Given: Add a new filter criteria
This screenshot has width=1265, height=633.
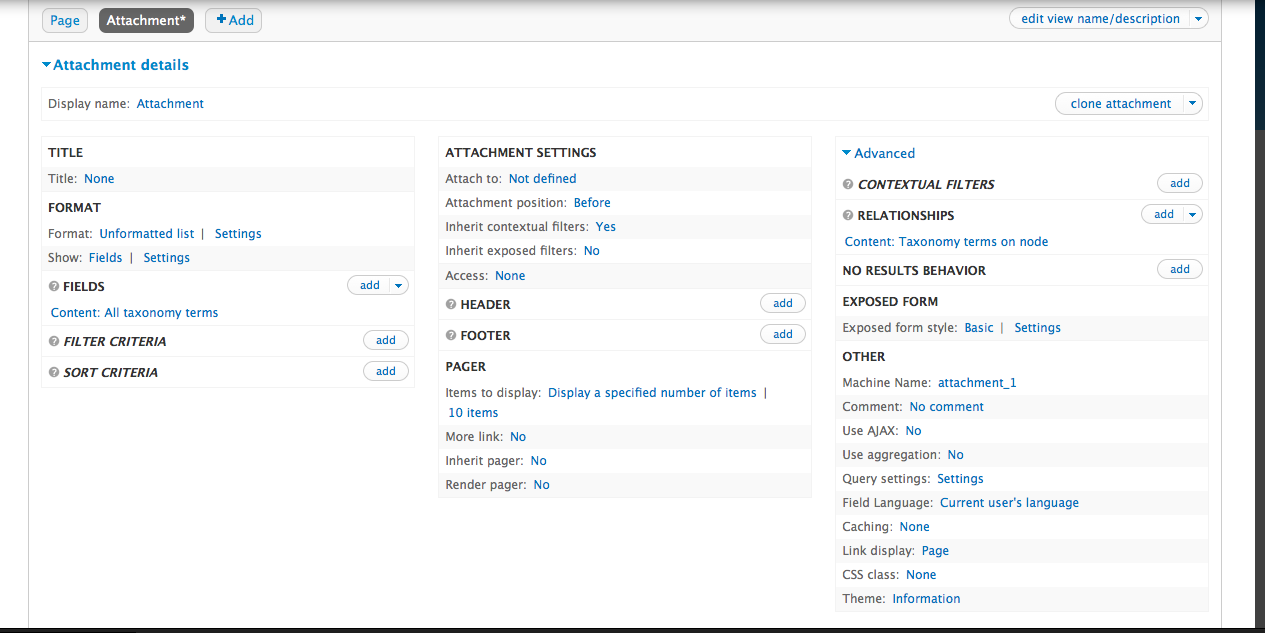Looking at the screenshot, I should click(x=386, y=340).
